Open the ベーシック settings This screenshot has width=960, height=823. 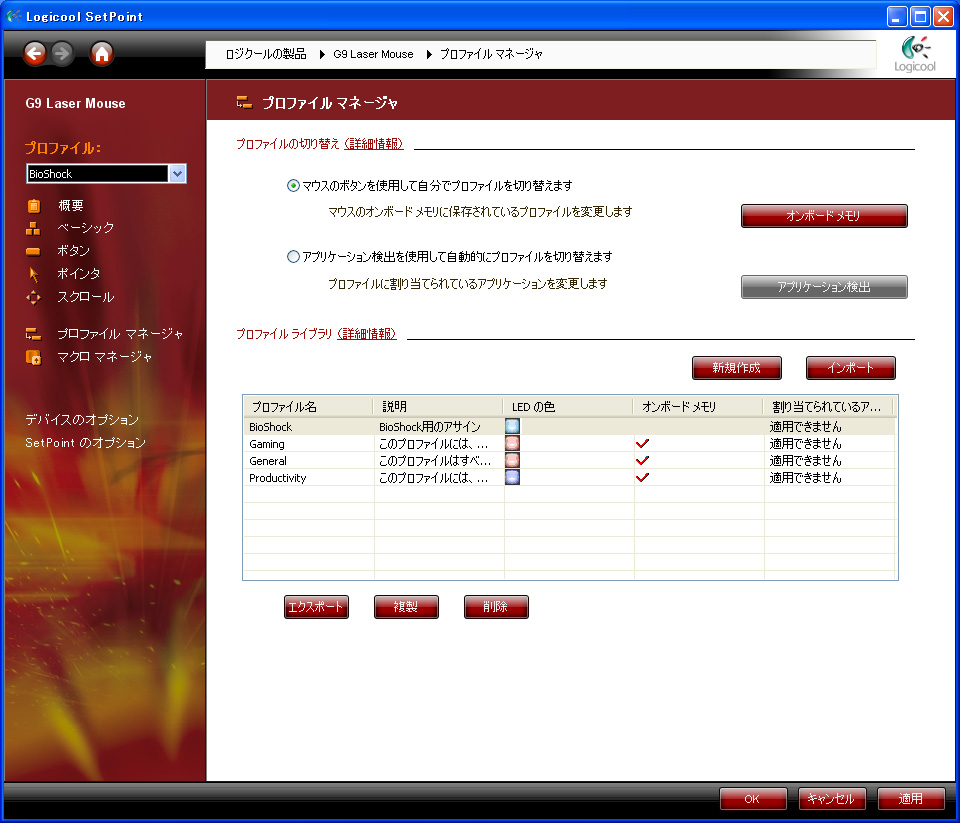[x=86, y=228]
